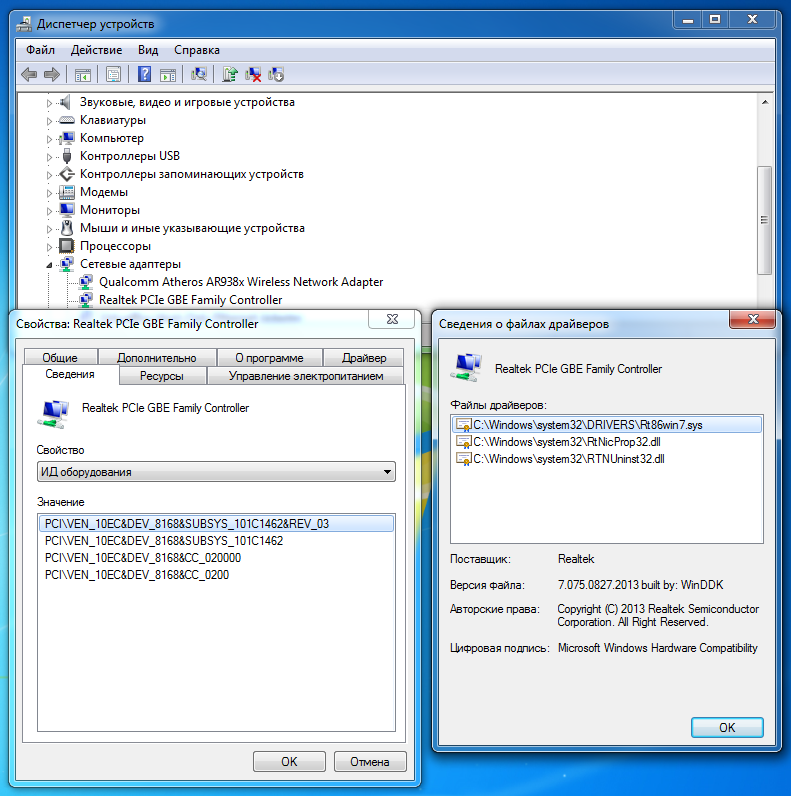This screenshot has width=791, height=796.
Task: Click the Uninstall device red X icon
Action: 253,75
